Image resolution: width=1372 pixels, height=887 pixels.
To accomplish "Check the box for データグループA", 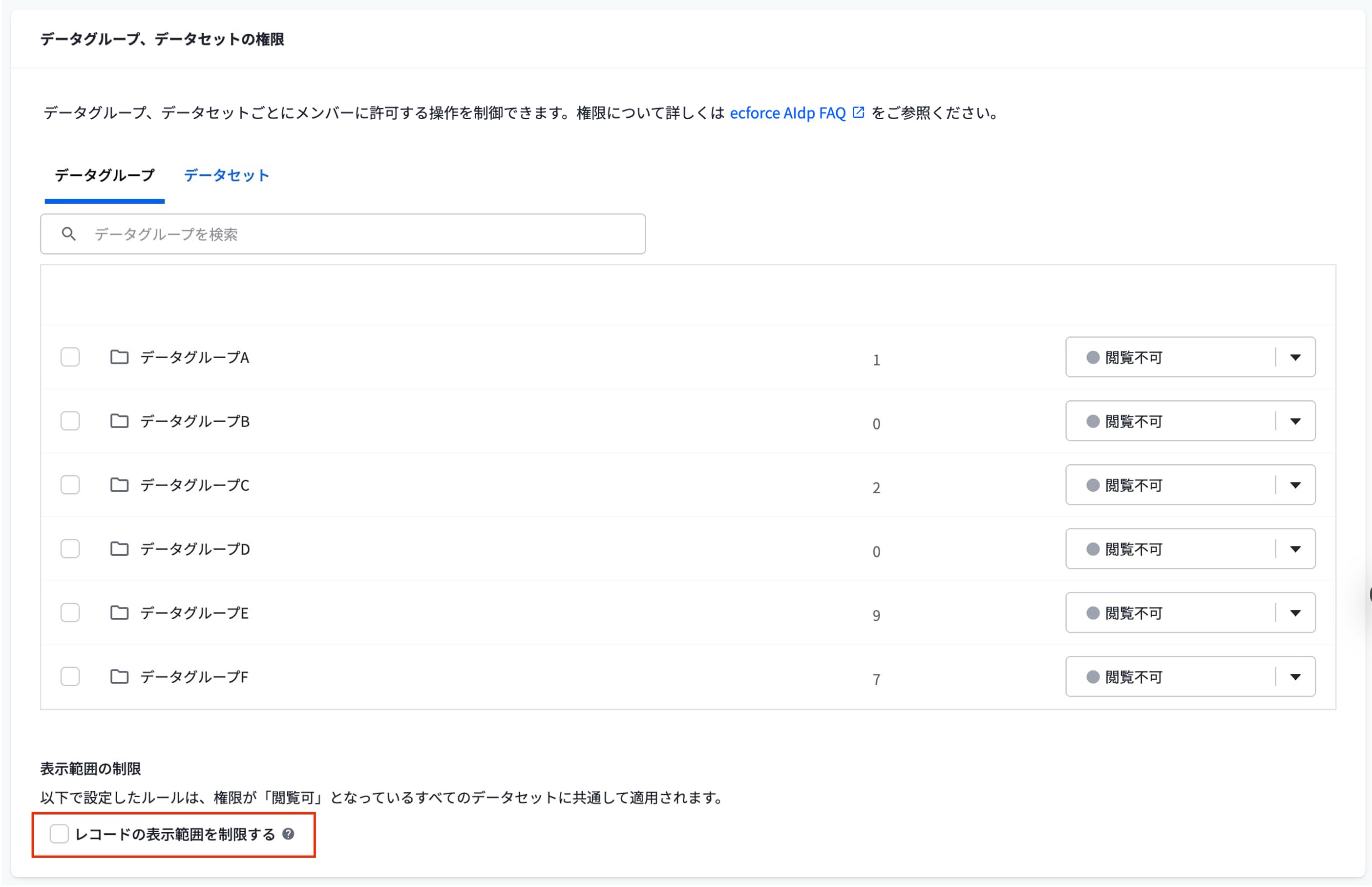I will point(70,357).
